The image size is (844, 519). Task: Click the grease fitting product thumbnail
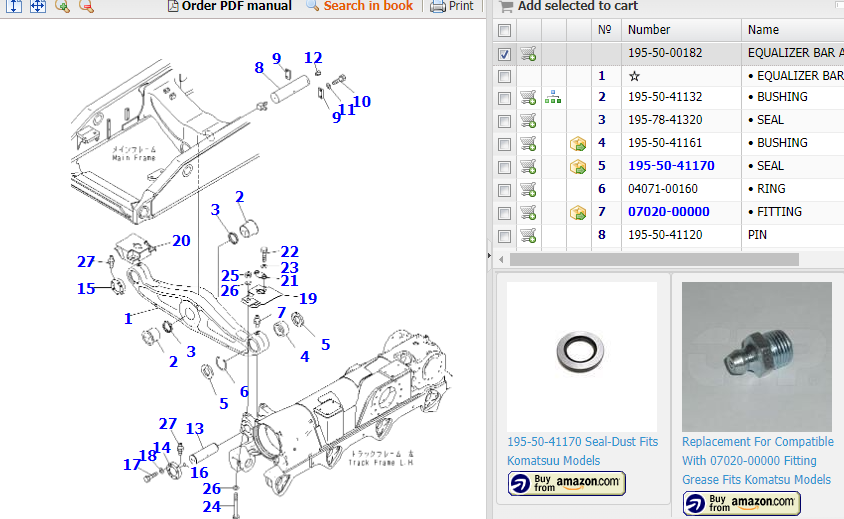click(757, 356)
